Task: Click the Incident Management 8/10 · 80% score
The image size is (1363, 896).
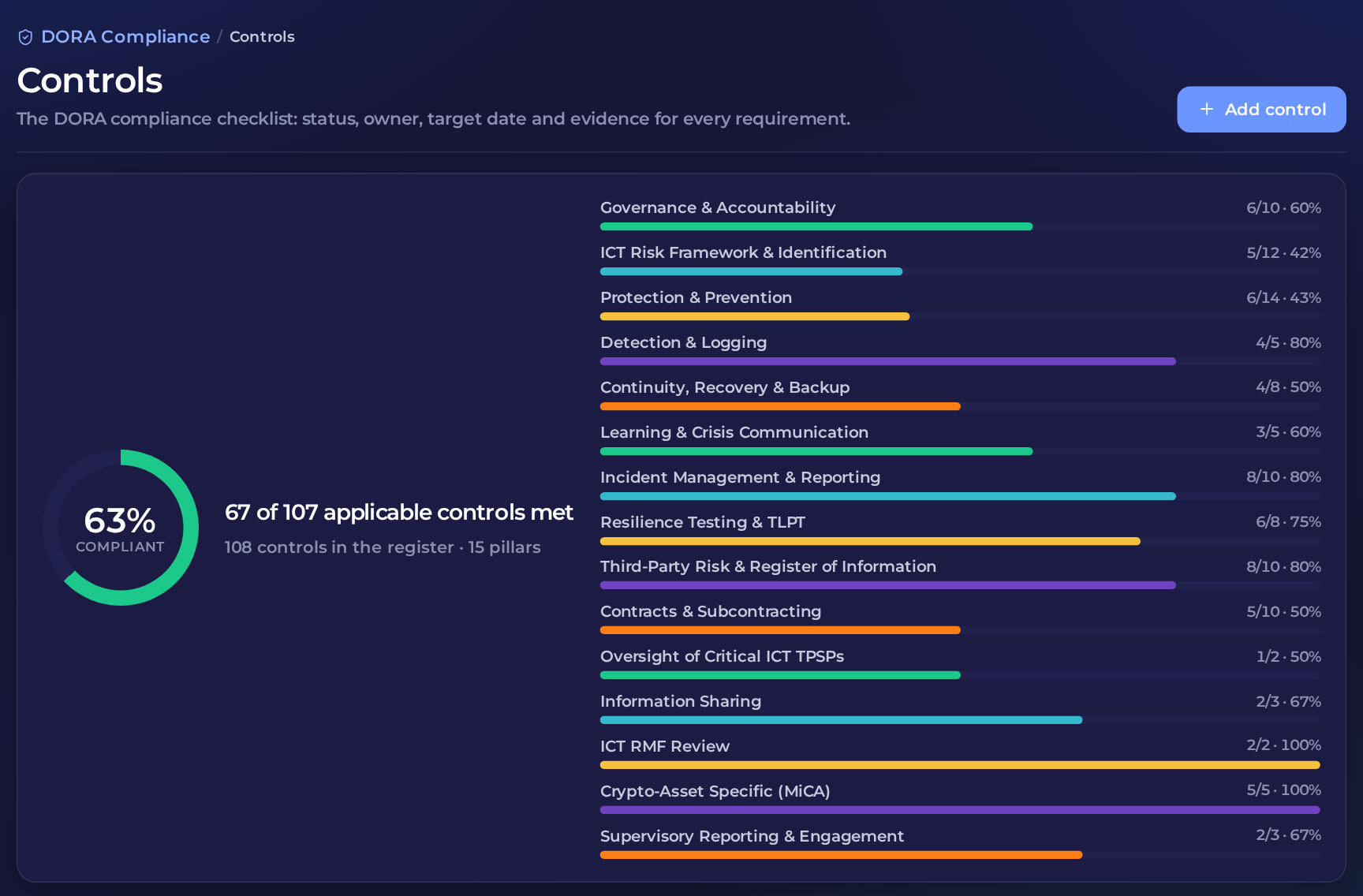Action: (x=1283, y=477)
